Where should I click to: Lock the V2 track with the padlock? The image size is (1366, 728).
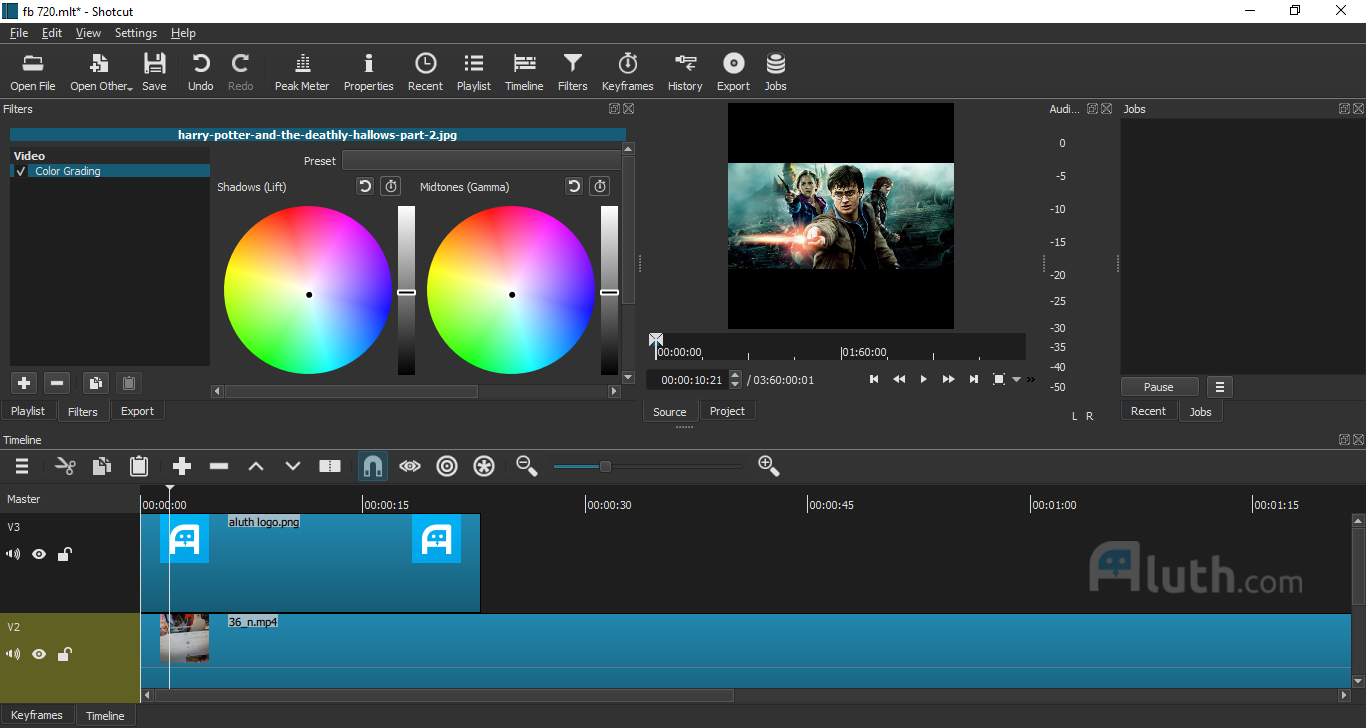[64, 655]
